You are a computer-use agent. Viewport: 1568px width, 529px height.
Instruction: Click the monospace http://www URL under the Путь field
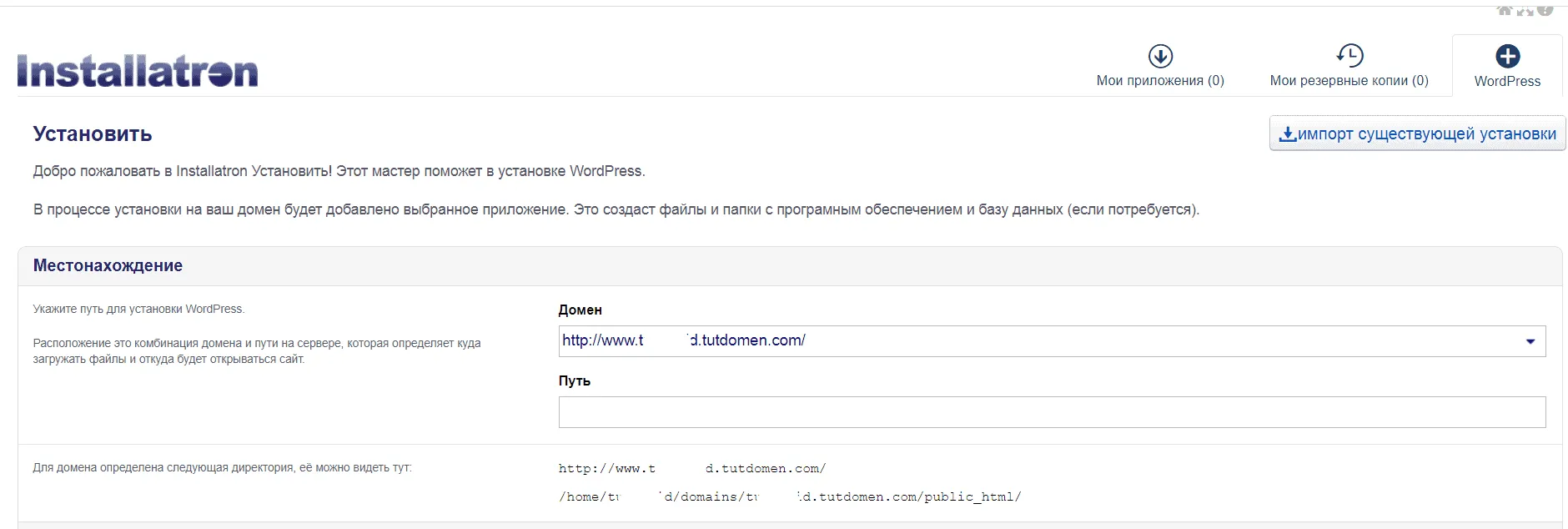[x=692, y=468]
